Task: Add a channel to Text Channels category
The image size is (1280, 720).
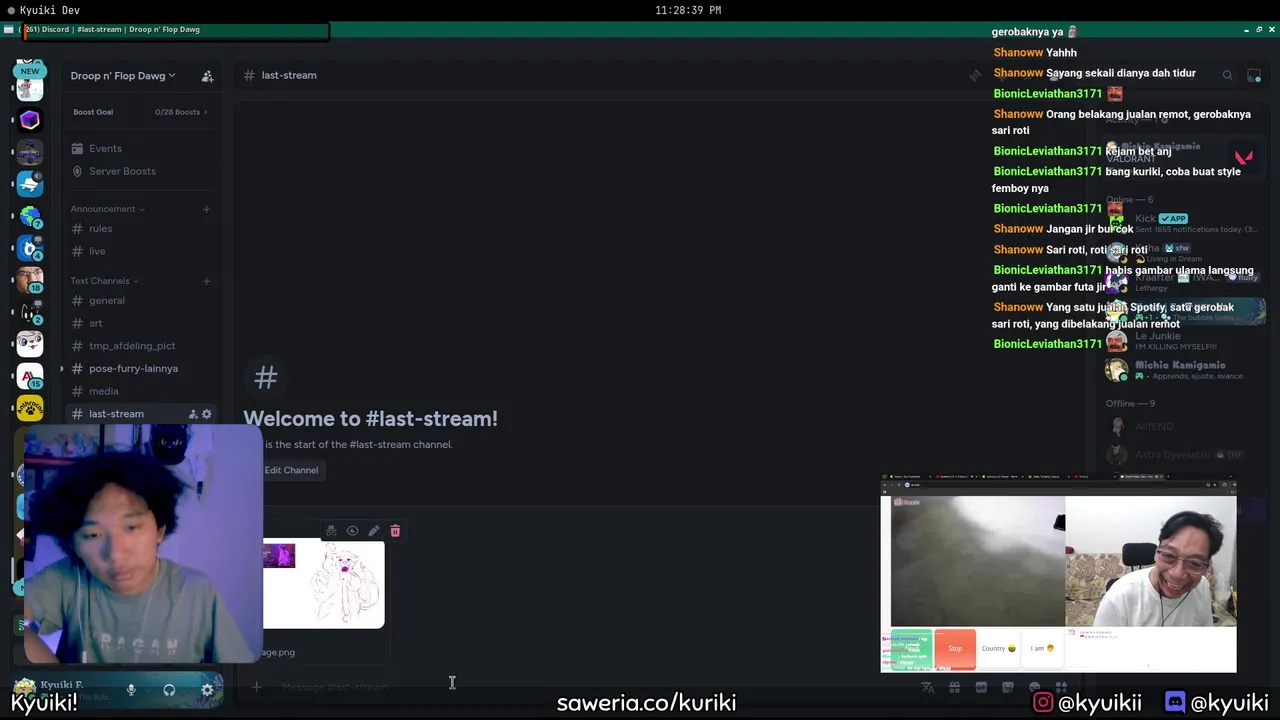Action: [206, 281]
